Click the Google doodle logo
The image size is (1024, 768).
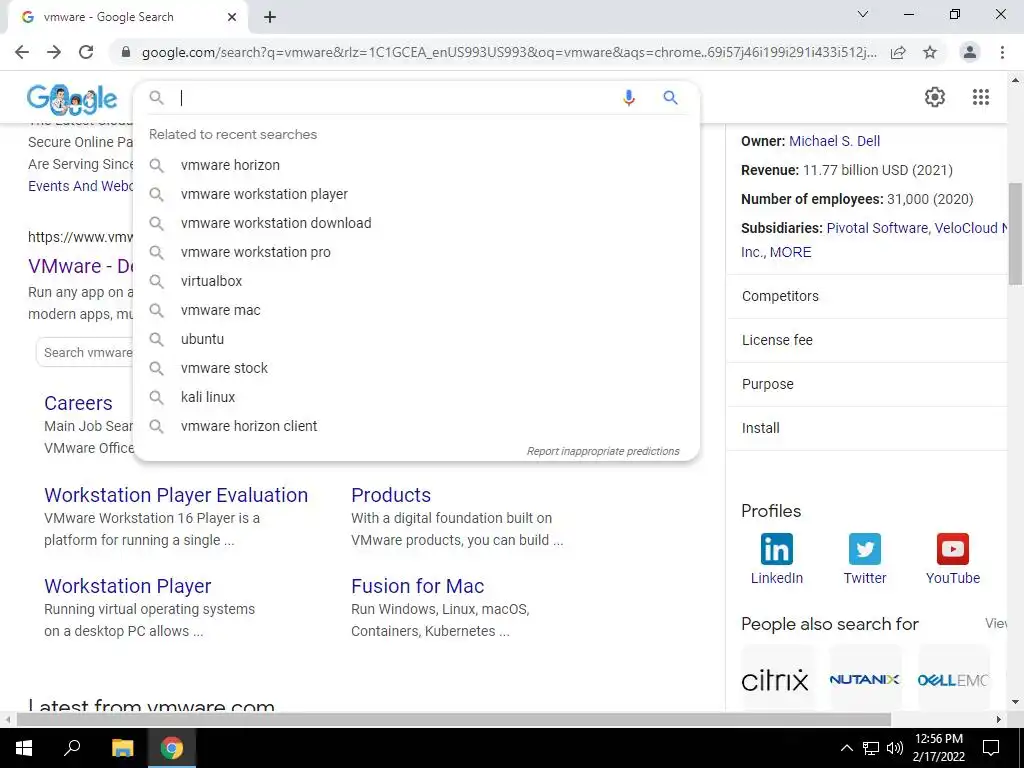[72, 98]
